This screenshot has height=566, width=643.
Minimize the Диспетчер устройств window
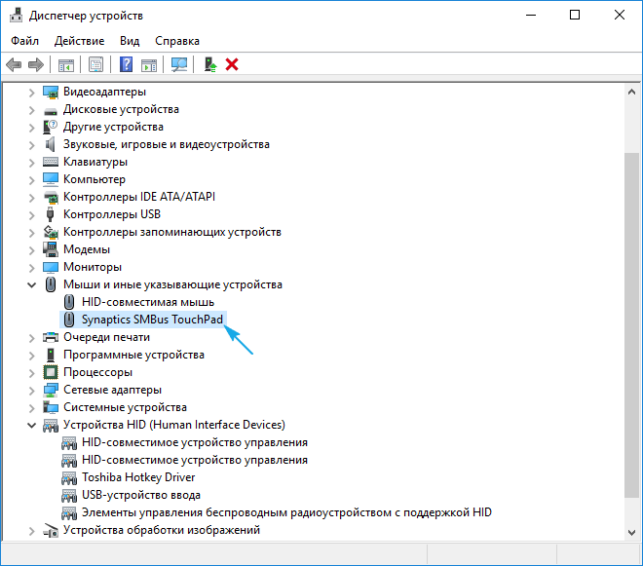[531, 15]
